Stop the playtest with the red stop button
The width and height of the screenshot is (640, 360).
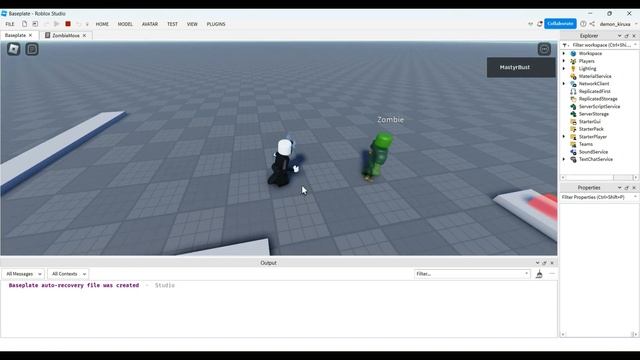(68, 24)
